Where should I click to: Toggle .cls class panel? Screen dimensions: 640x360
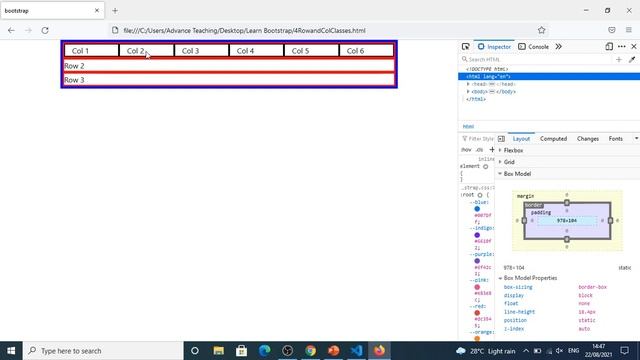coord(480,150)
